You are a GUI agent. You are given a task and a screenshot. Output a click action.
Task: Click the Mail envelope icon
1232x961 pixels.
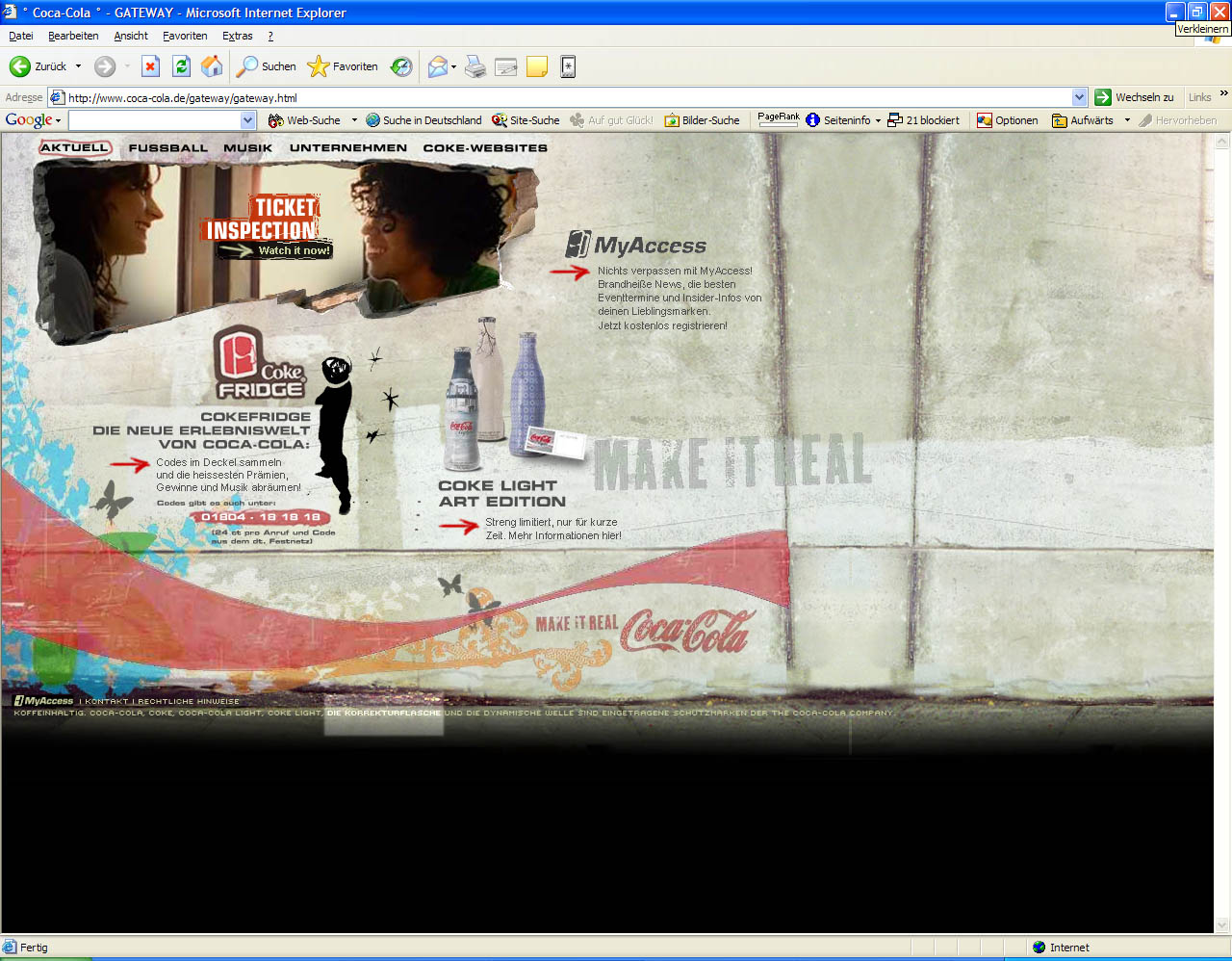pyautogui.click(x=438, y=66)
